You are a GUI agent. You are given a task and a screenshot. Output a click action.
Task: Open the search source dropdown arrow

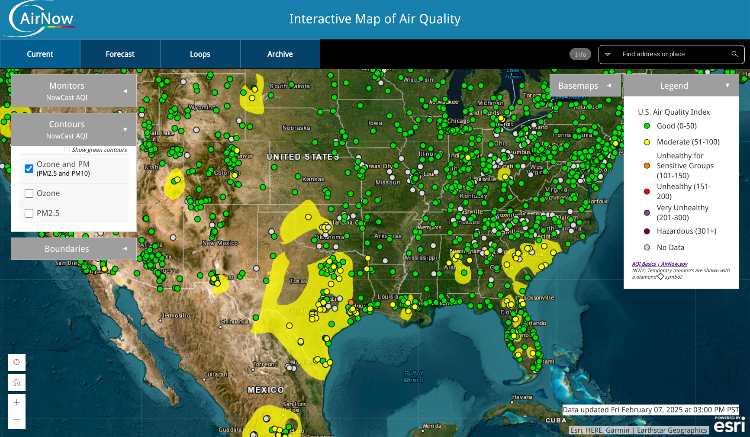(607, 54)
